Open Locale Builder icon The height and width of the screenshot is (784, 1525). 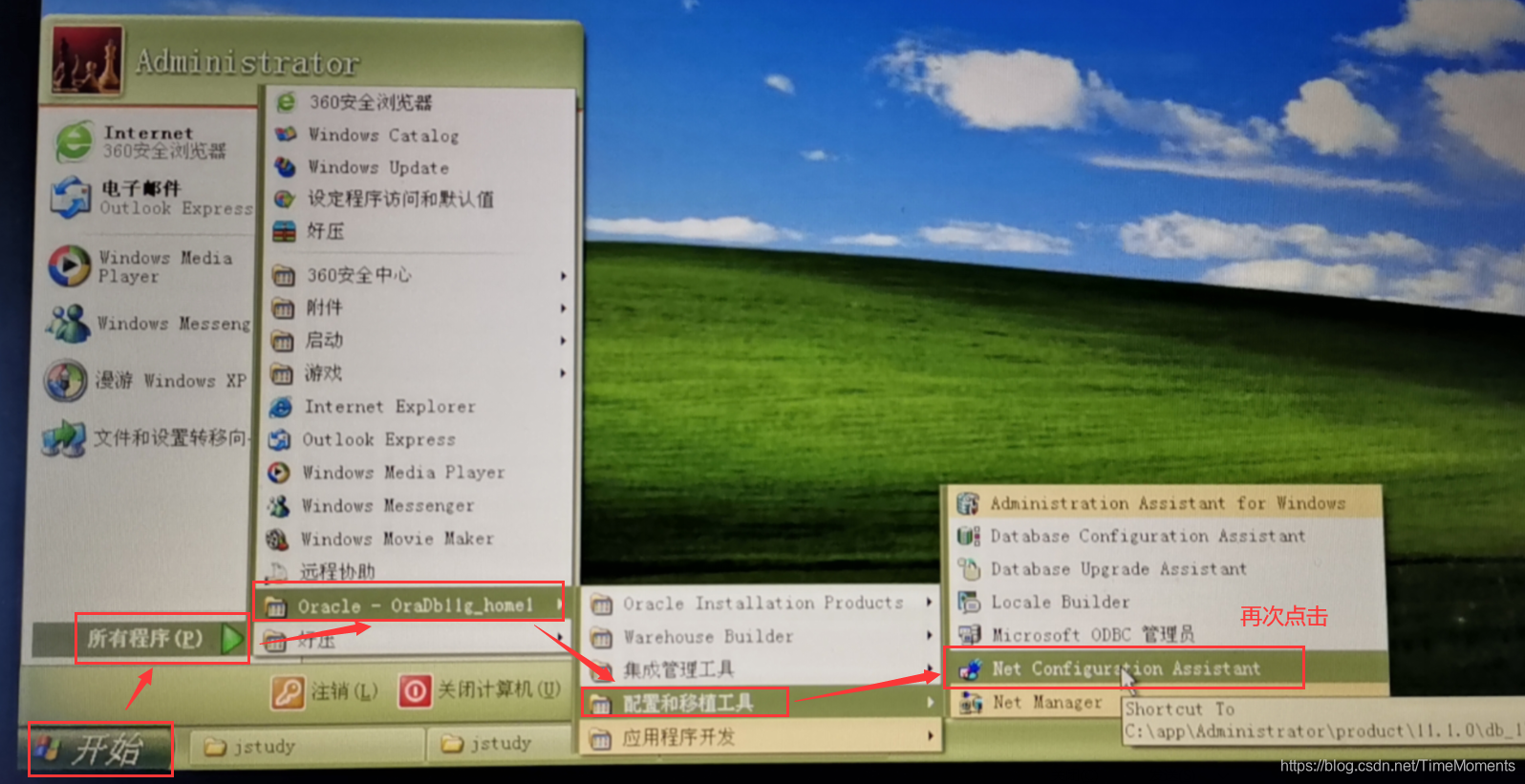[x=969, y=602]
